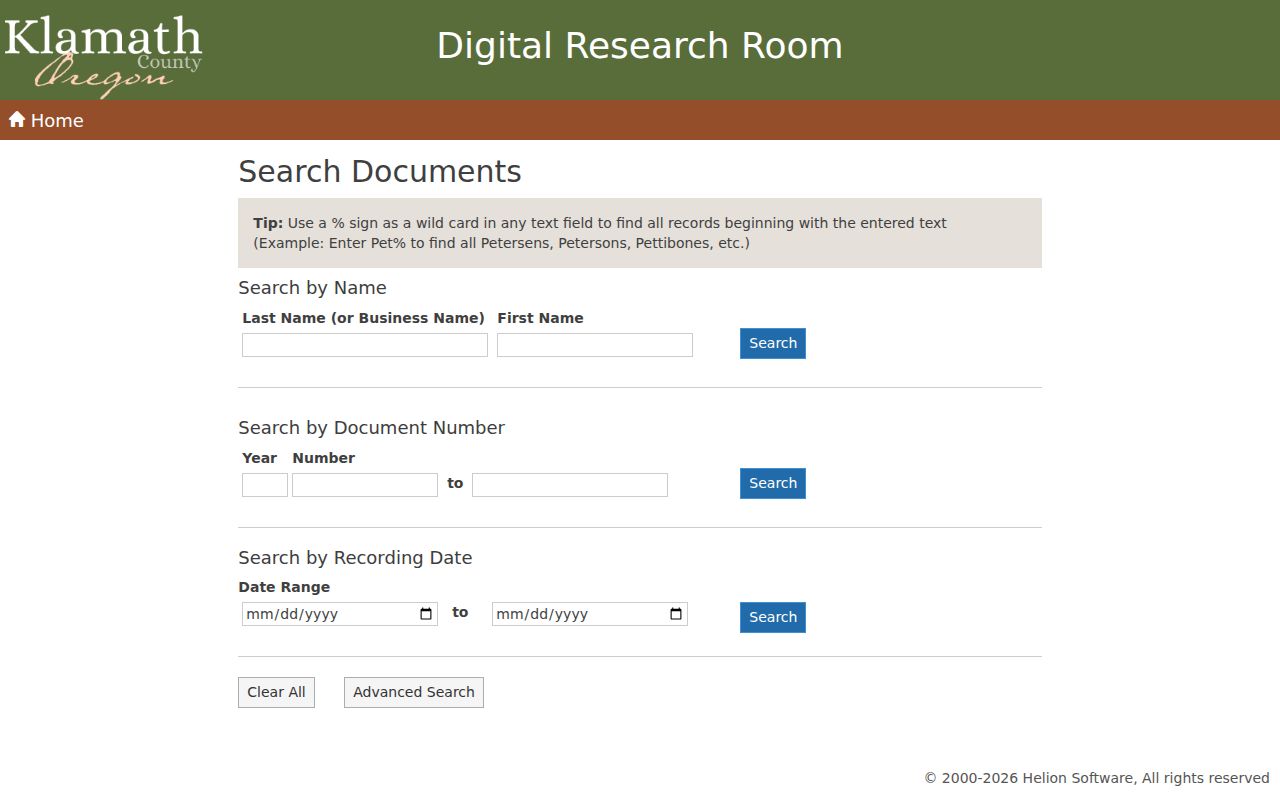
Task: Click the Search by Recording Date heading
Action: point(355,558)
